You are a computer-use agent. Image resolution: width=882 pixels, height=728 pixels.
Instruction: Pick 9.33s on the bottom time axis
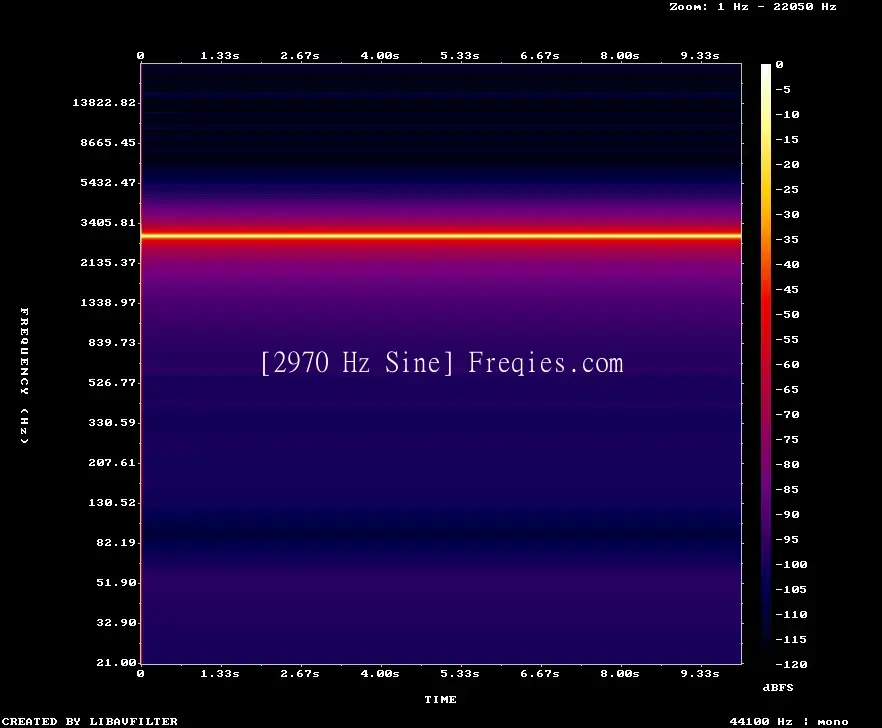click(x=700, y=673)
